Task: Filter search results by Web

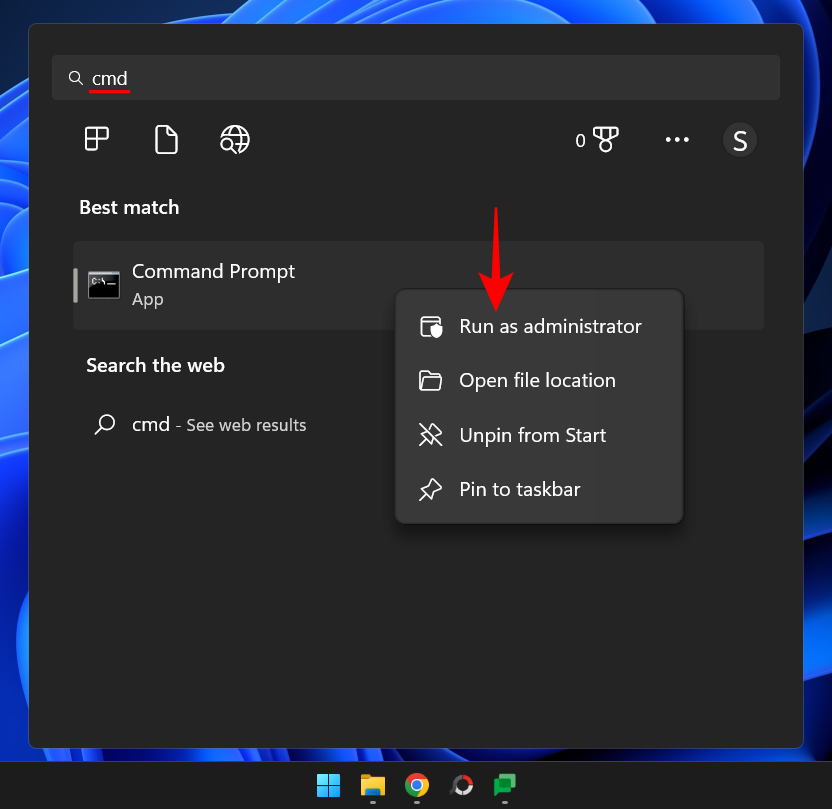Action: [234, 139]
